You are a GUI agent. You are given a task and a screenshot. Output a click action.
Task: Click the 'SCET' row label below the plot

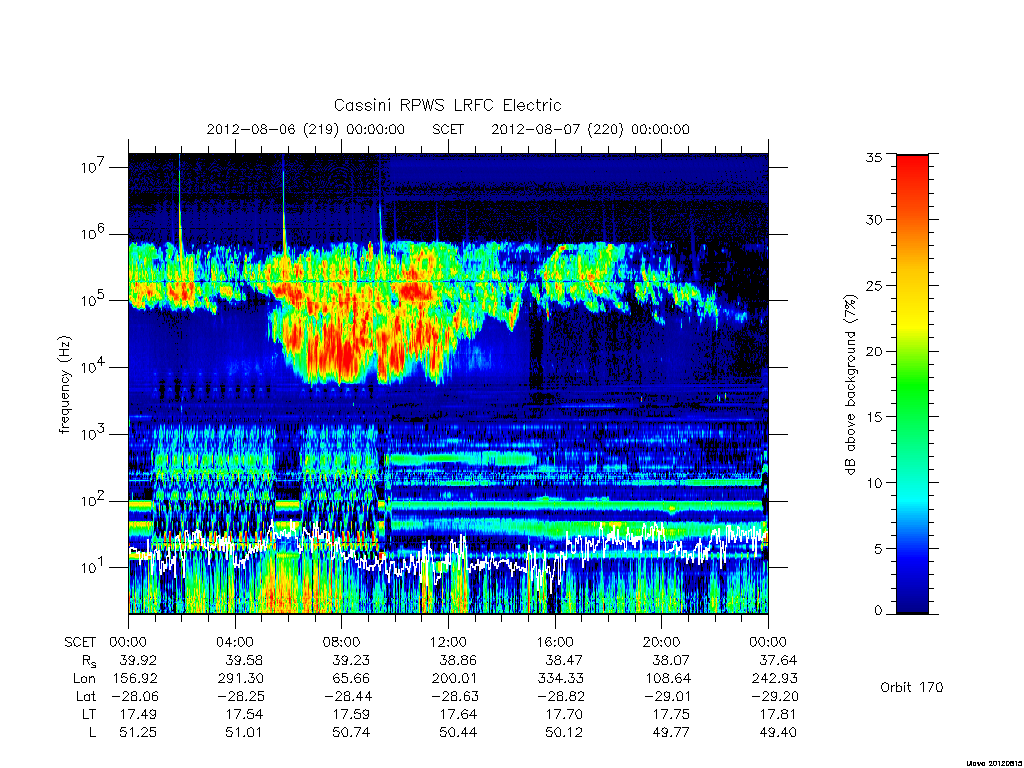click(80, 642)
